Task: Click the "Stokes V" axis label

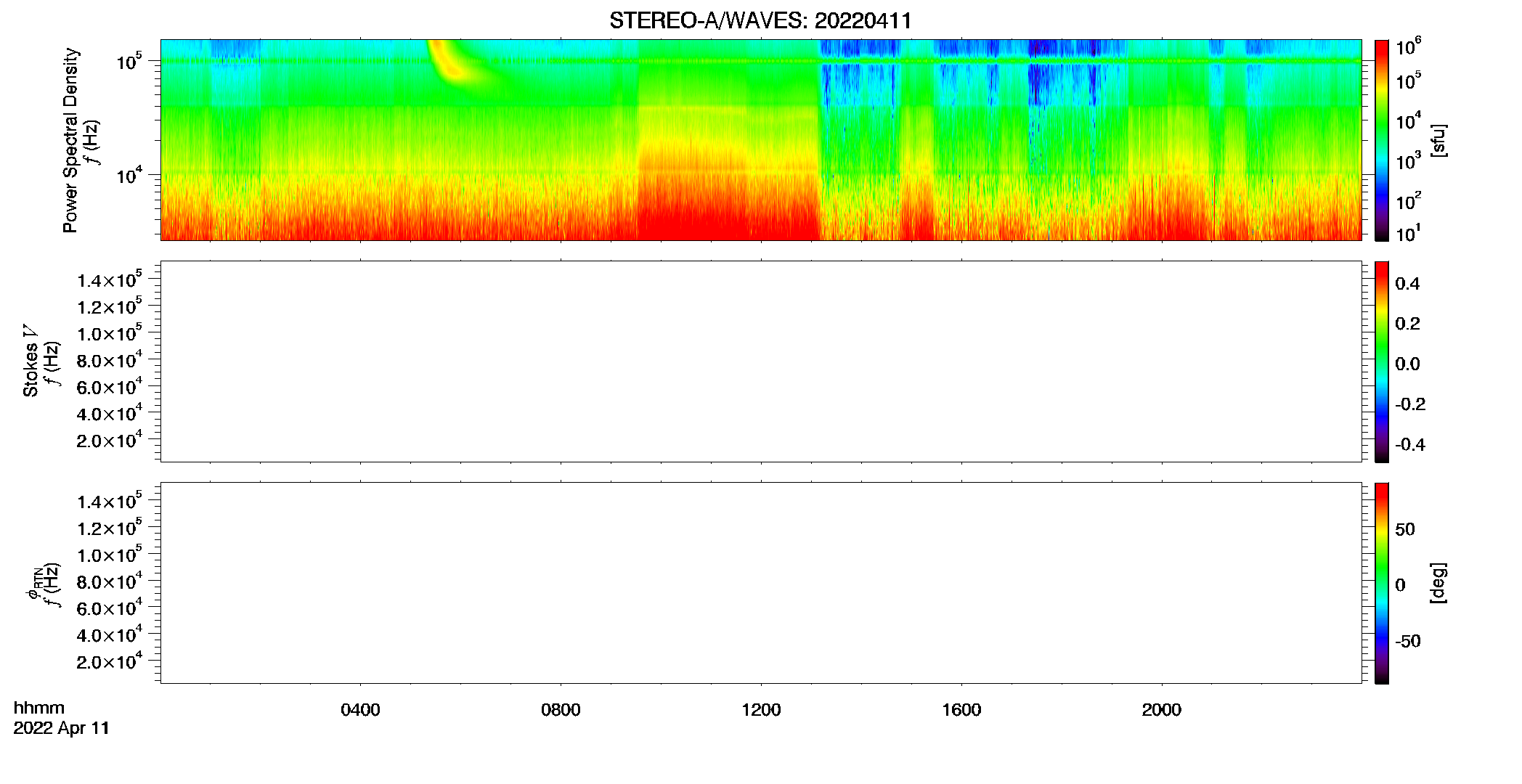Action: click(x=30, y=362)
